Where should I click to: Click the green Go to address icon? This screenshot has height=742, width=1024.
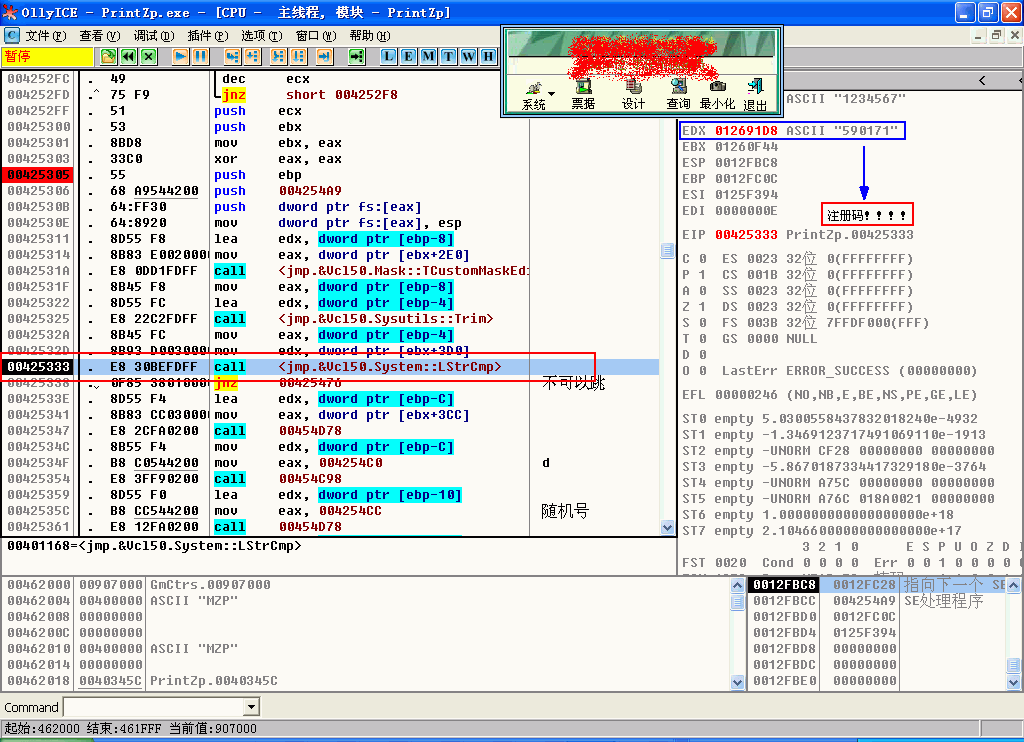pyautogui.click(x=356, y=57)
